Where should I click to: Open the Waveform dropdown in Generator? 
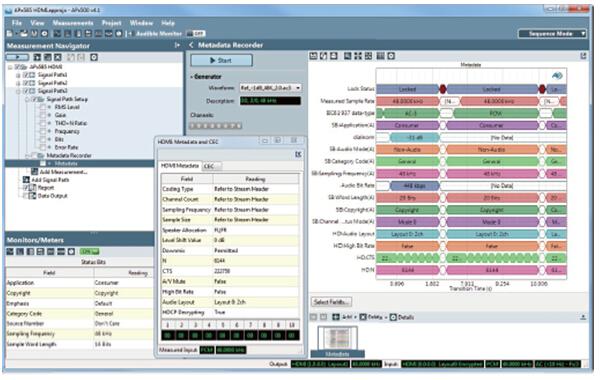tap(270, 88)
